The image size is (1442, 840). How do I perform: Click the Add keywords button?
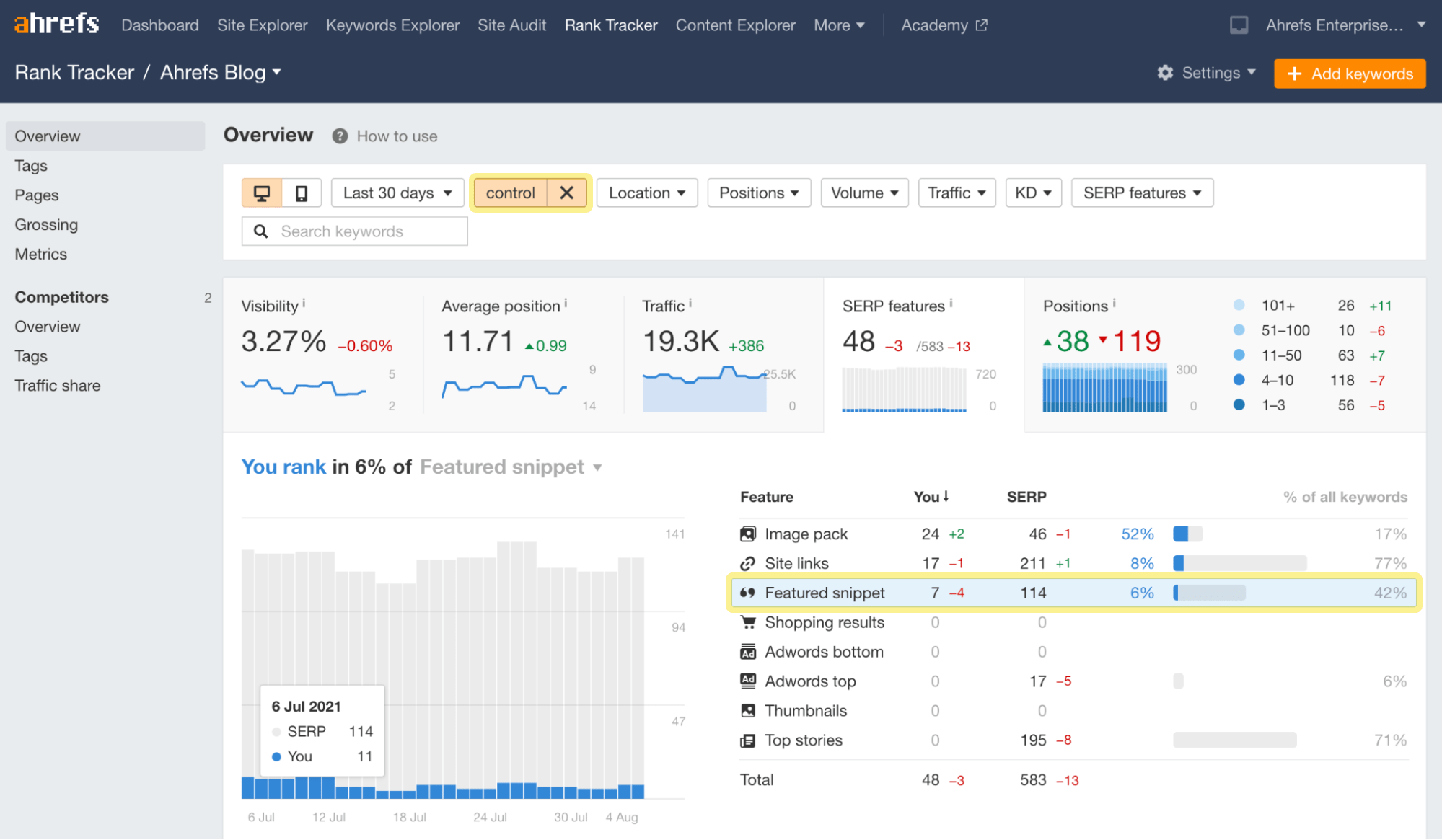pyautogui.click(x=1349, y=74)
